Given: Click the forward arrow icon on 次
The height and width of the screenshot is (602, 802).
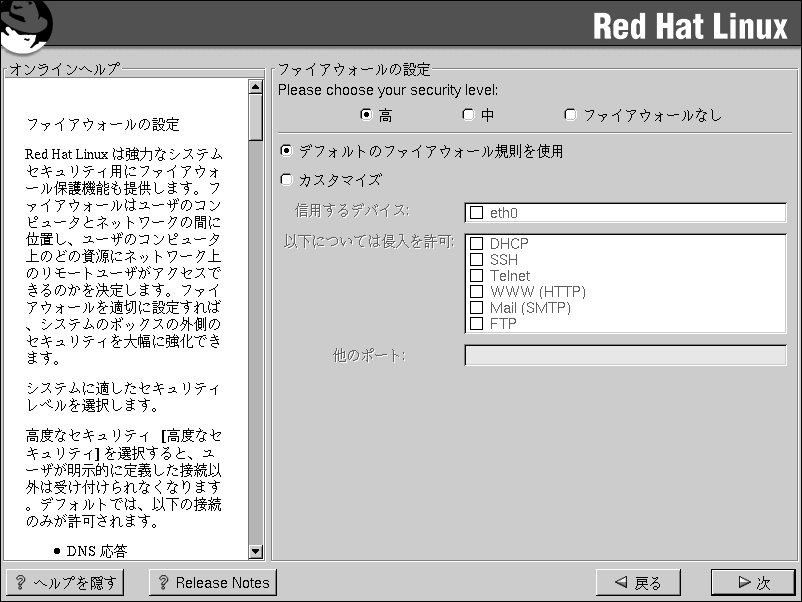Looking at the screenshot, I should click(743, 582).
